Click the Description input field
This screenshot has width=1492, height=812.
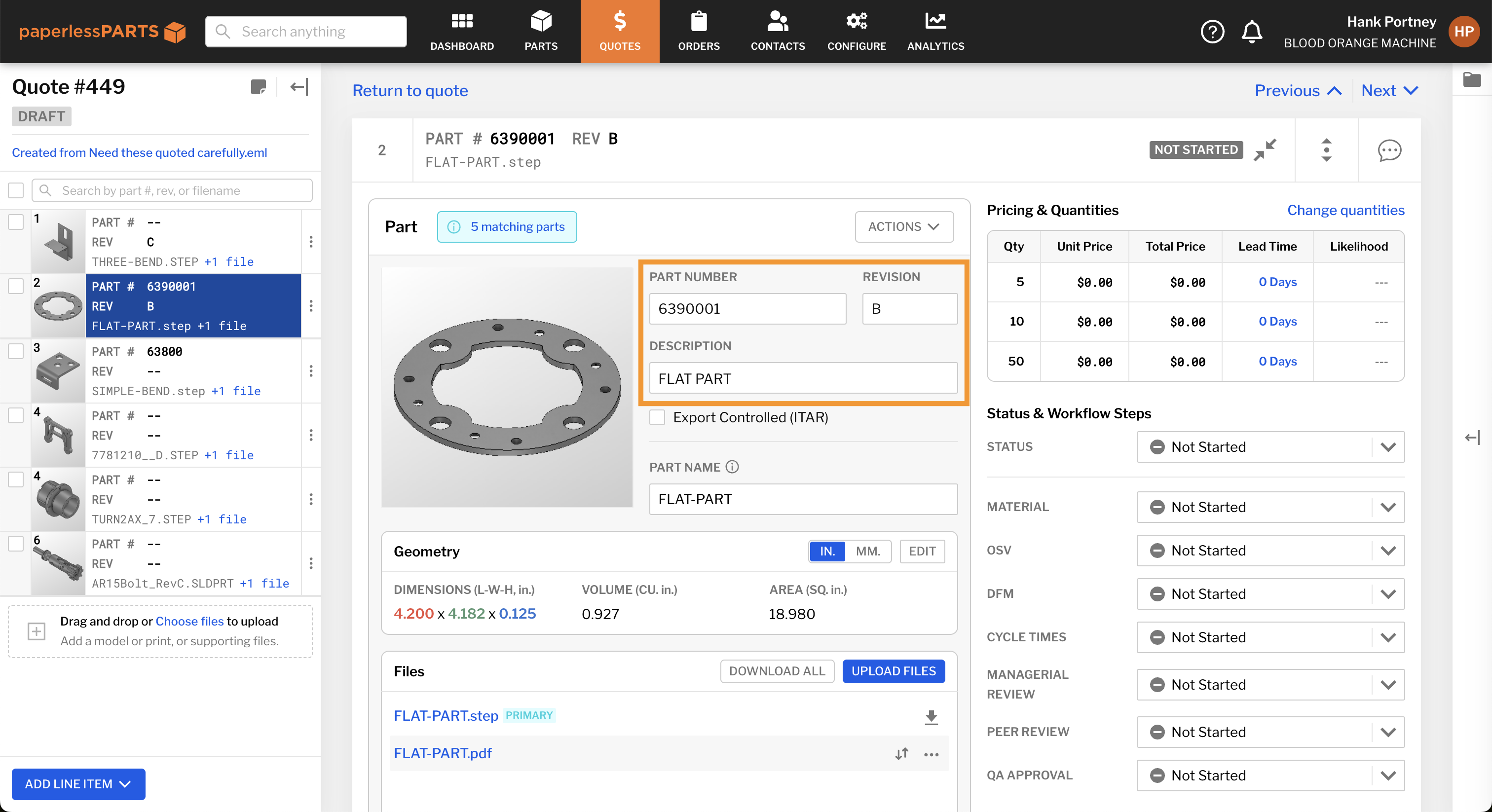click(803, 379)
